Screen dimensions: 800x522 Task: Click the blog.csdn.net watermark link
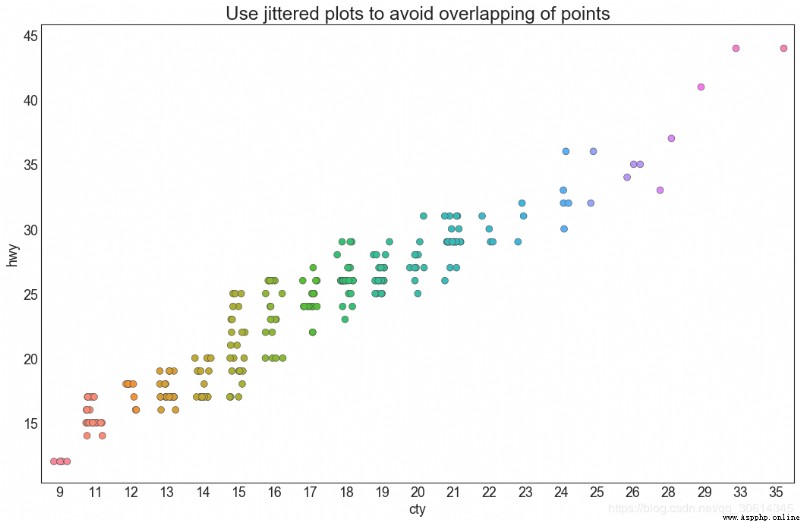pos(701,508)
